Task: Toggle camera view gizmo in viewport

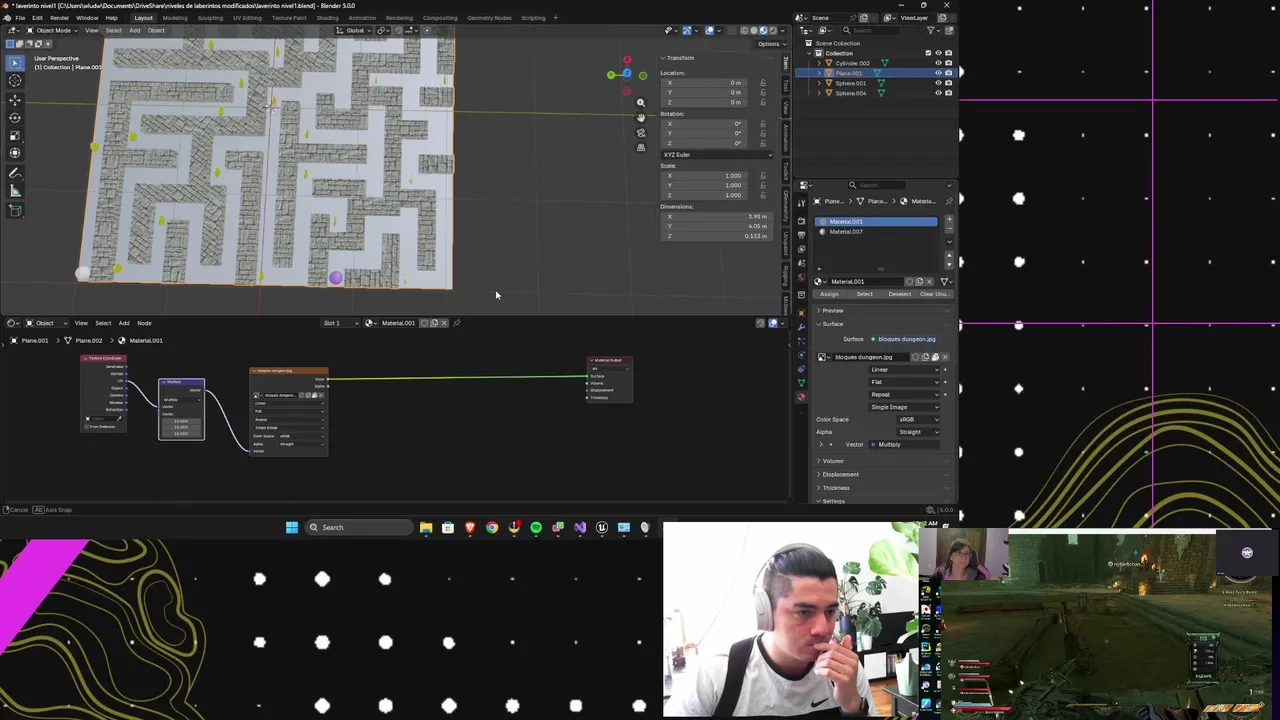Action: click(x=641, y=132)
